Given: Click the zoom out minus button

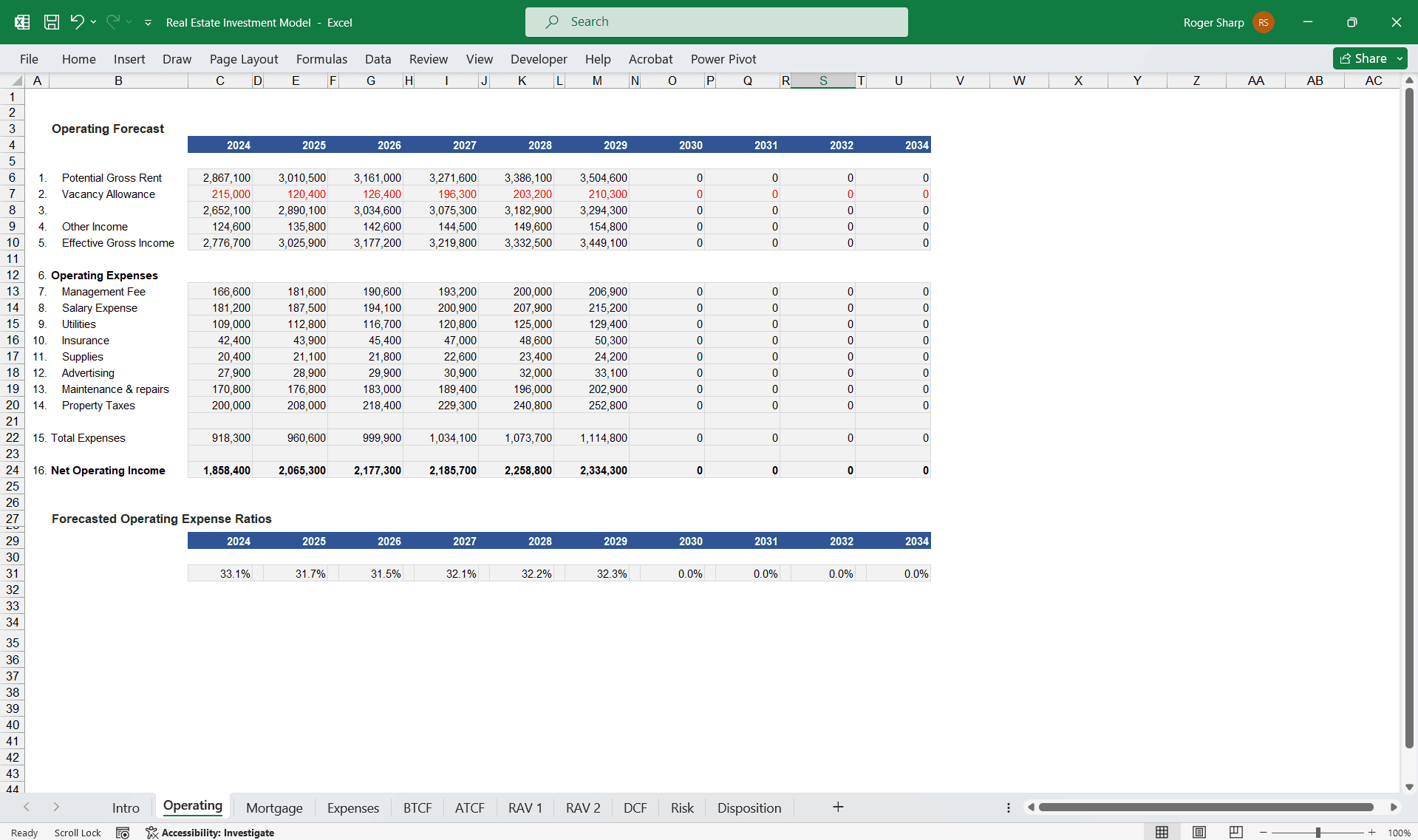Looking at the screenshot, I should [x=1263, y=833].
